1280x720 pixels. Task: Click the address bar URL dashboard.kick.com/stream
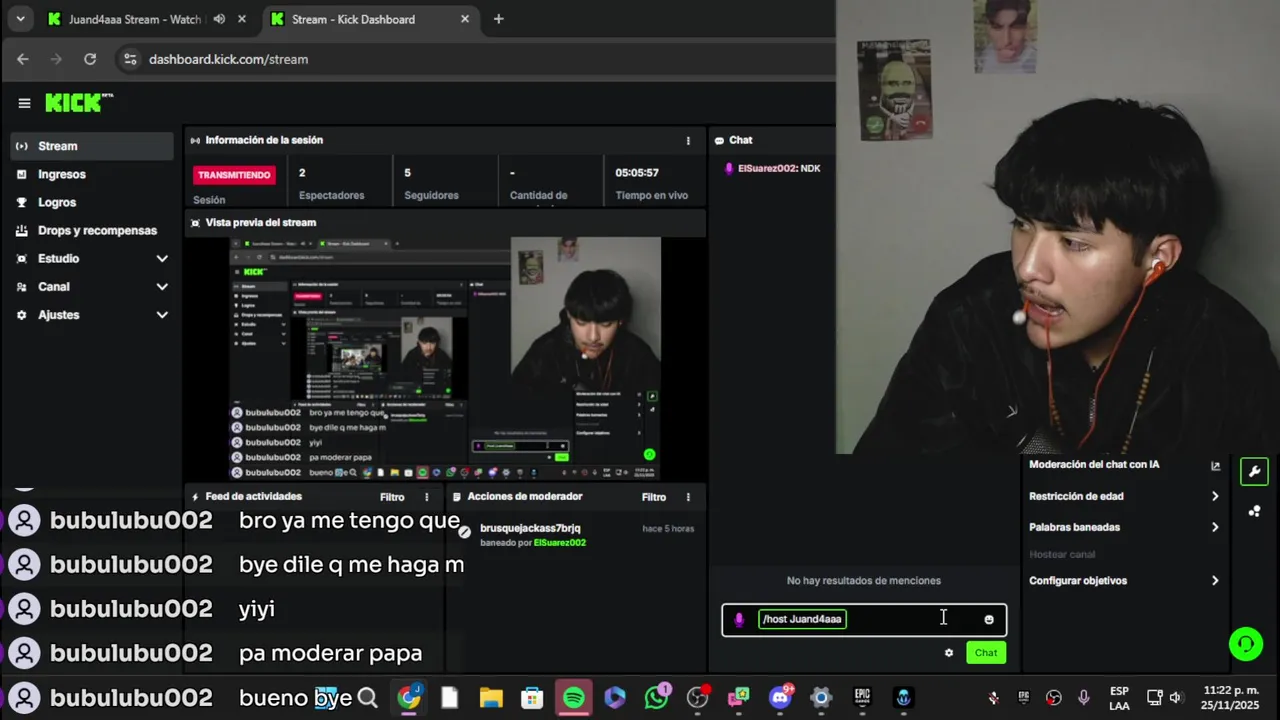point(229,60)
